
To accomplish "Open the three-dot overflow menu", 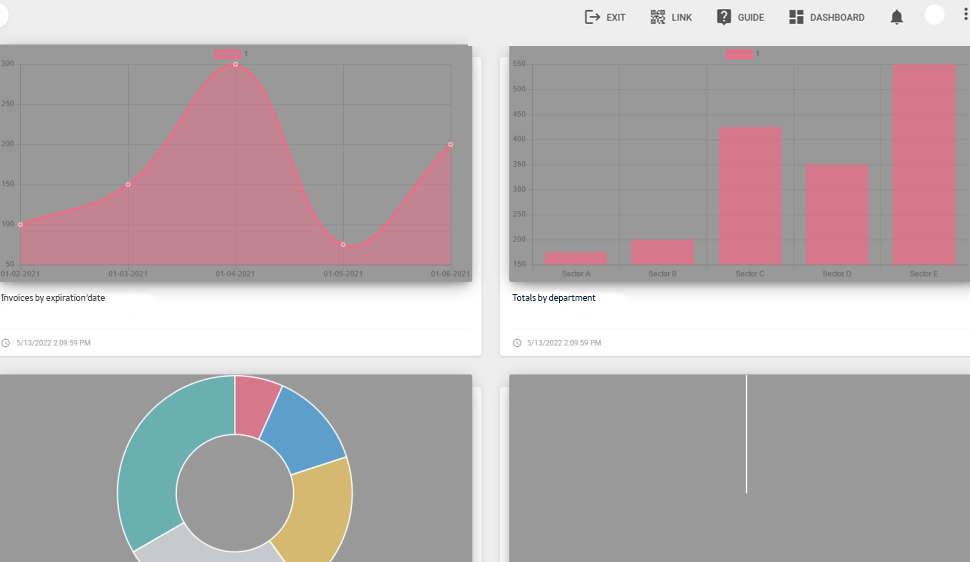I will pos(965,14).
